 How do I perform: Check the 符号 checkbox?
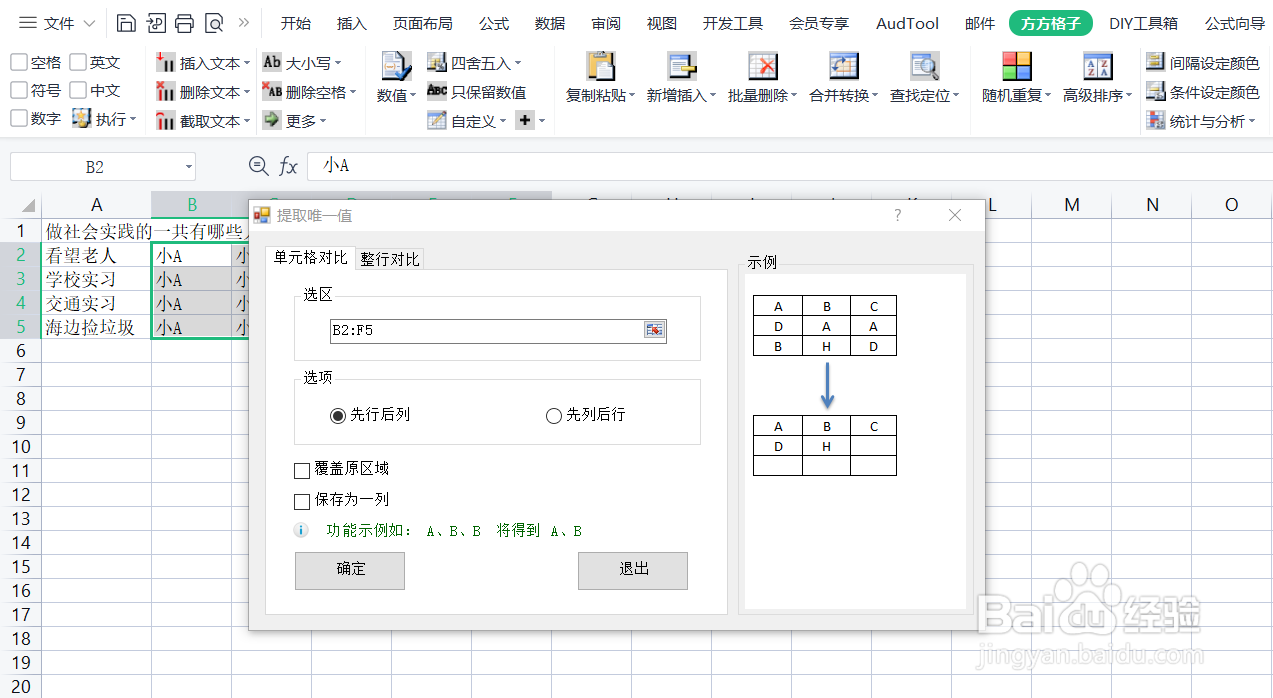click(19, 91)
